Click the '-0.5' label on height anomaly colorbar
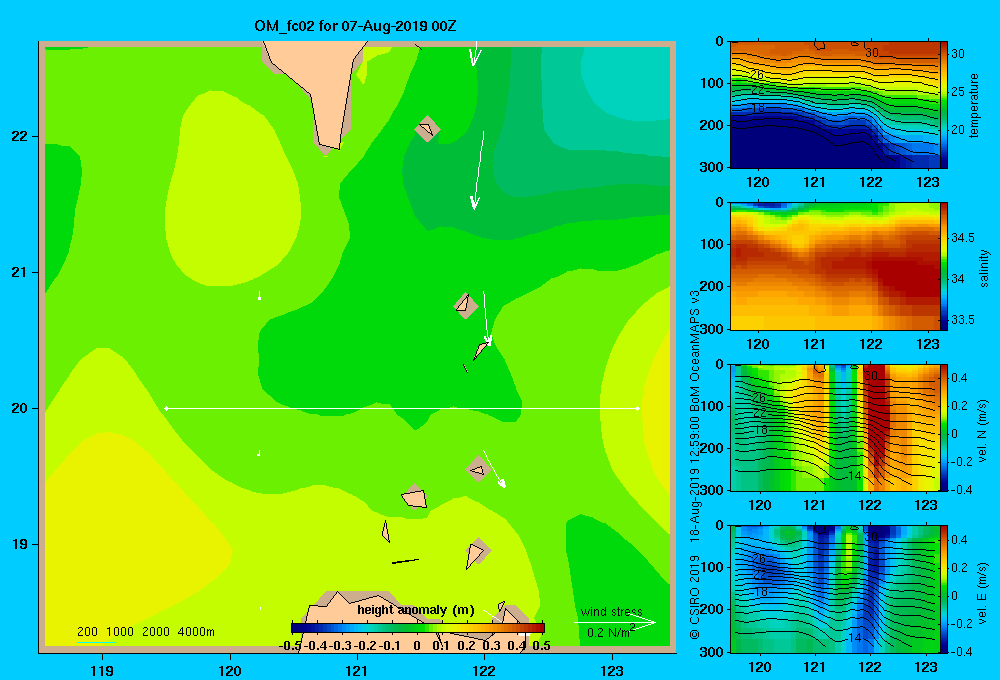The width and height of the screenshot is (1000, 680). point(290,645)
